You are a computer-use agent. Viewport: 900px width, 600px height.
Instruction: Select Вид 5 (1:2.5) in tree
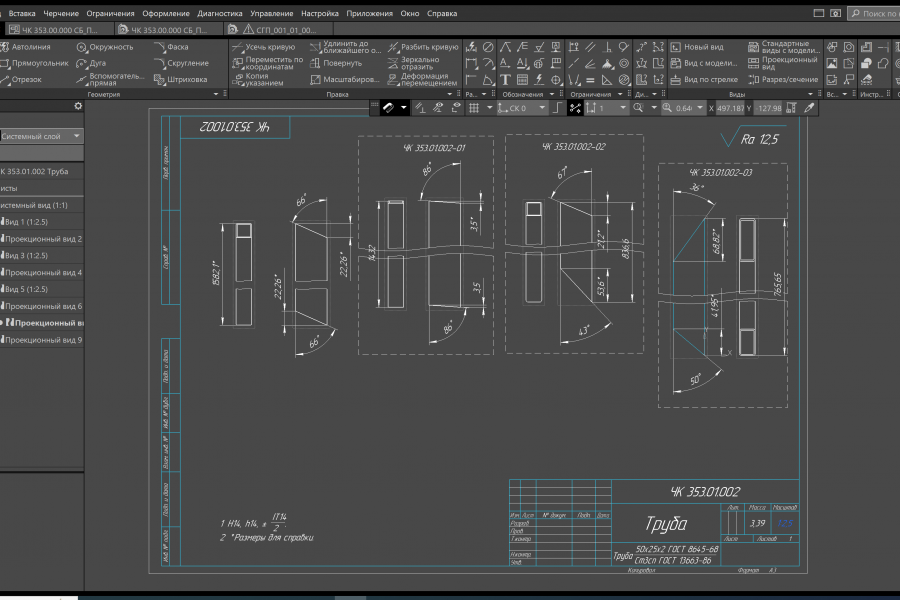pyautogui.click(x=26, y=289)
